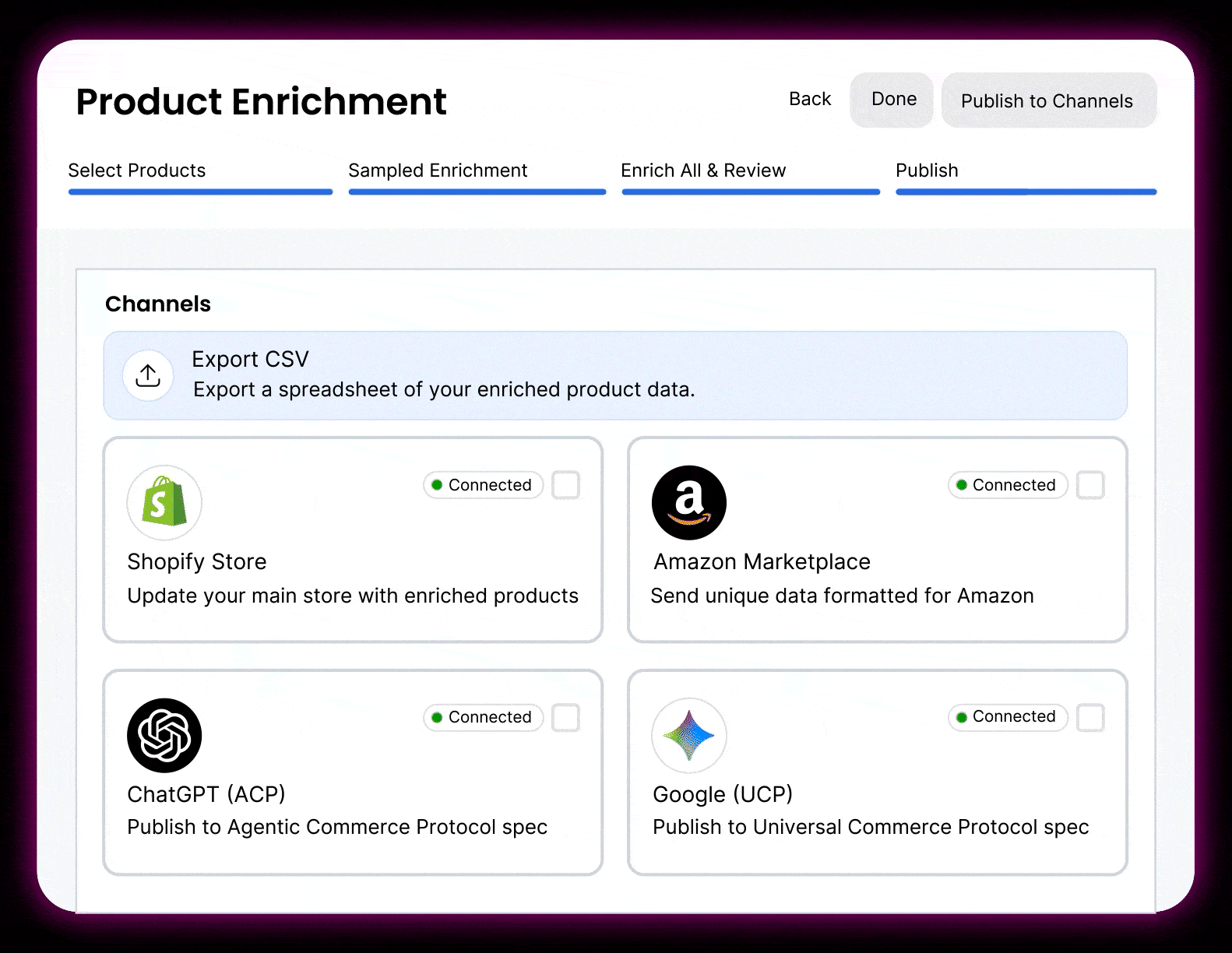Click the Amazon logo icon
The image size is (1232, 953).
[x=689, y=503]
